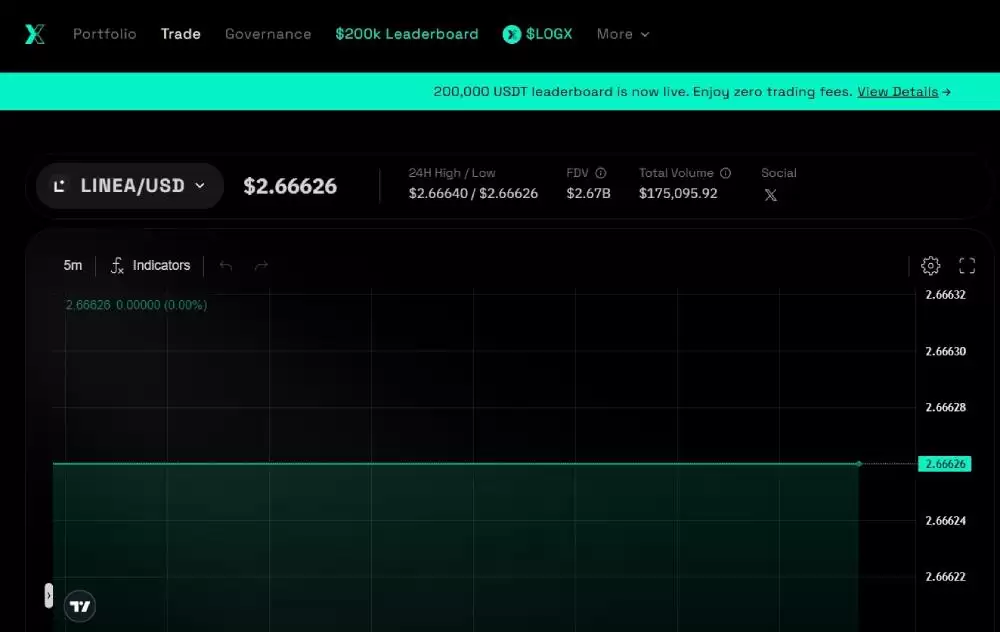Click the FDV info icon
Image resolution: width=1000 pixels, height=632 pixels.
pyautogui.click(x=601, y=173)
